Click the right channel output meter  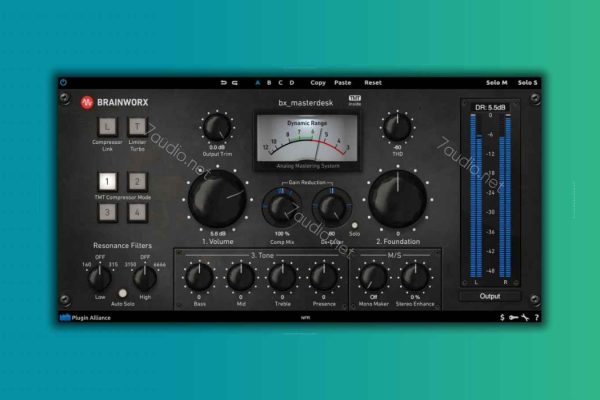coord(505,195)
